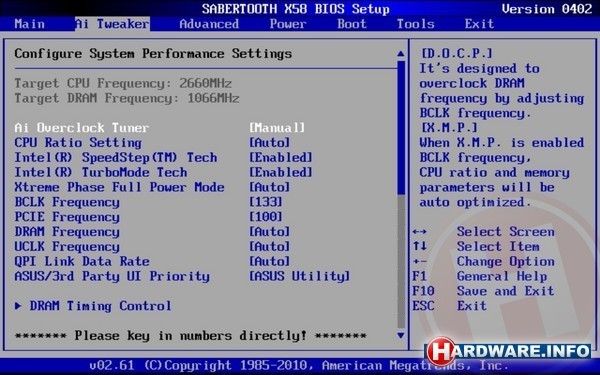Go to the Tools tab
Viewport: 600px width, 375px height.
[x=415, y=24]
